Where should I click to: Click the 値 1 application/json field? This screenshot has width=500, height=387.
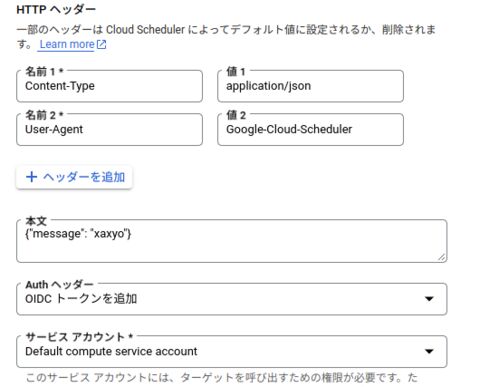click(310, 86)
